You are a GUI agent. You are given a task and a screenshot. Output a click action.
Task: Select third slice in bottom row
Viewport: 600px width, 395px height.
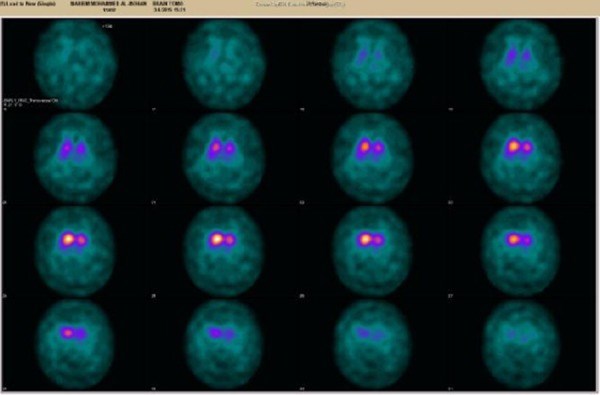click(x=373, y=344)
